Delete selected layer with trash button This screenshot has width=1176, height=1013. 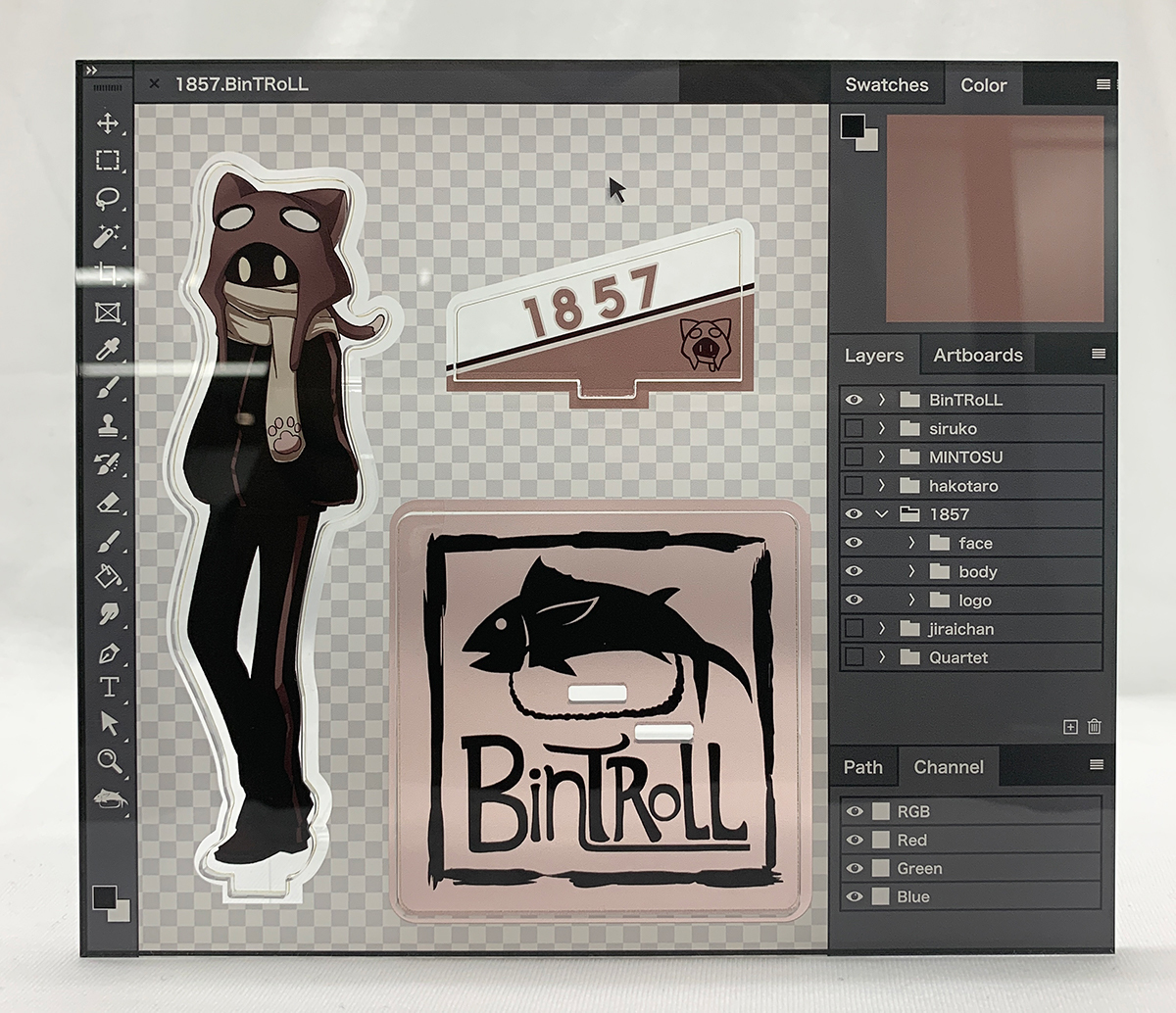click(x=1095, y=727)
